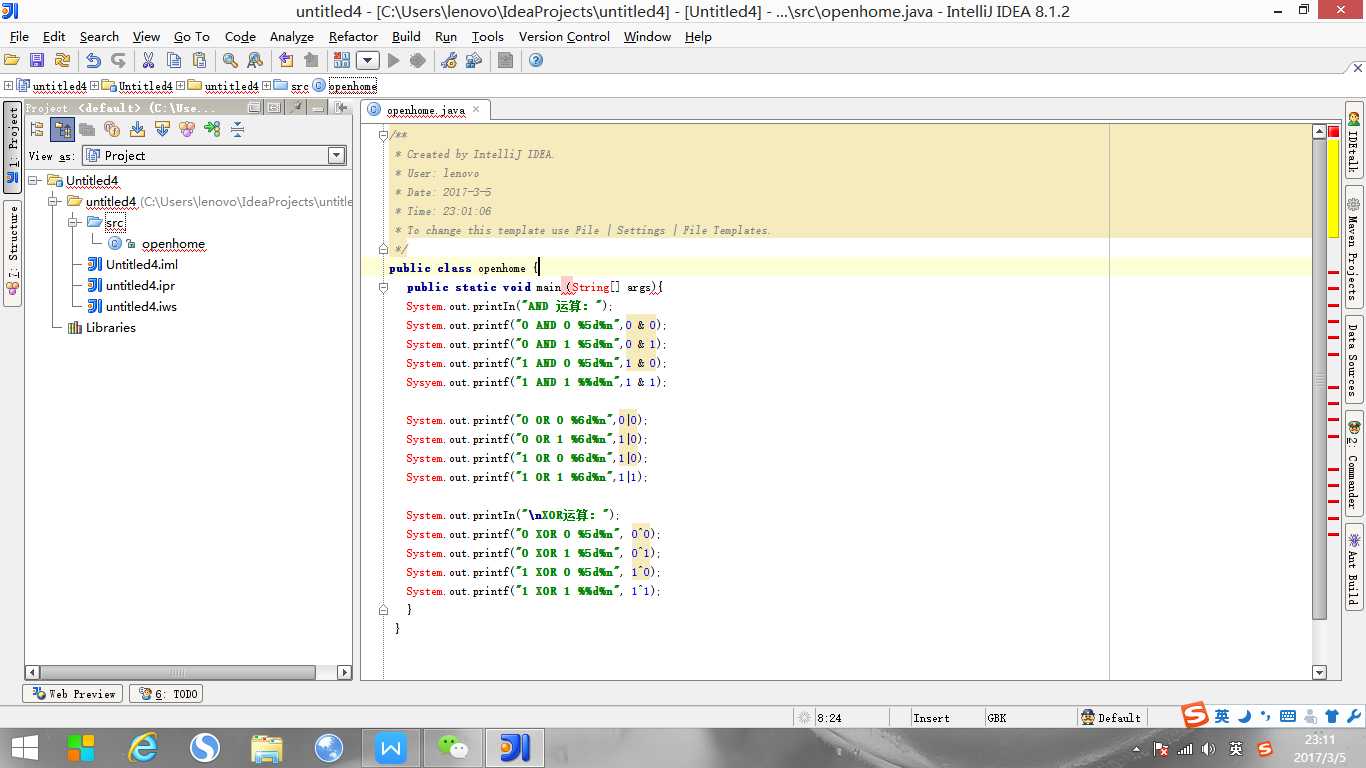The width and height of the screenshot is (1366, 768).
Task: Click the Make Project binary icon
Action: [x=342, y=60]
